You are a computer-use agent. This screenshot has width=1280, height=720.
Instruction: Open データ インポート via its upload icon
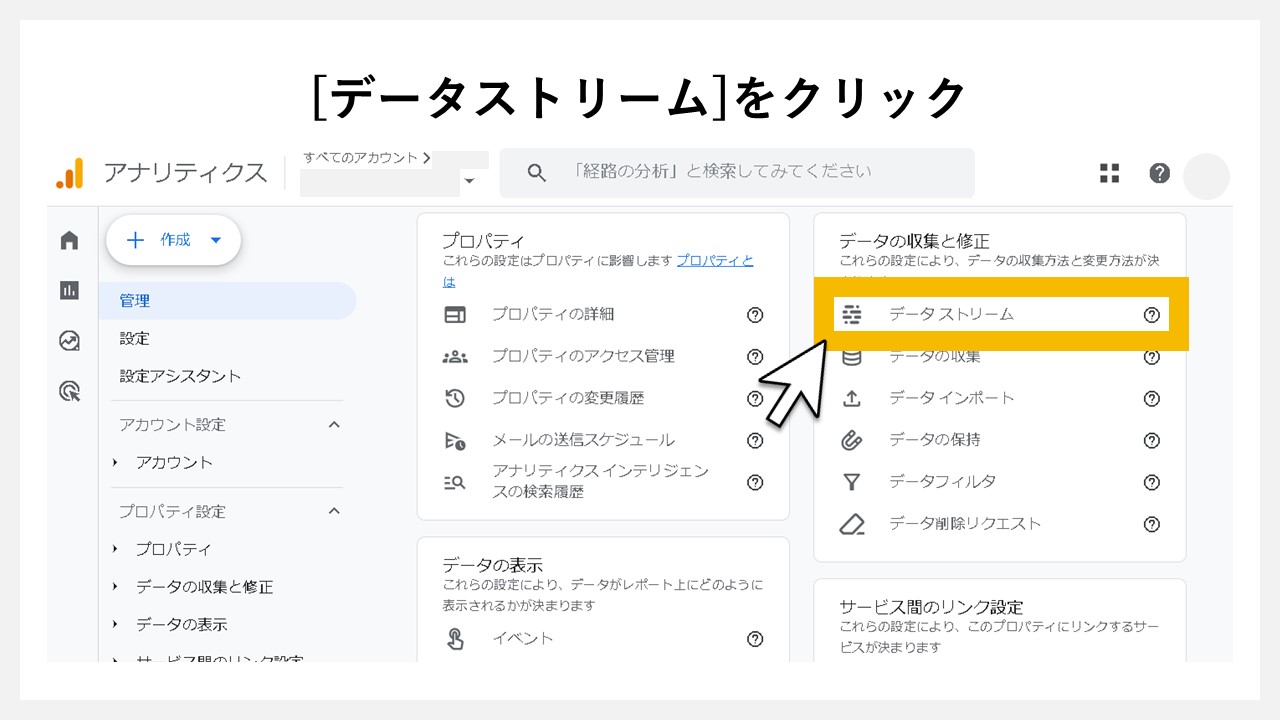coord(852,398)
